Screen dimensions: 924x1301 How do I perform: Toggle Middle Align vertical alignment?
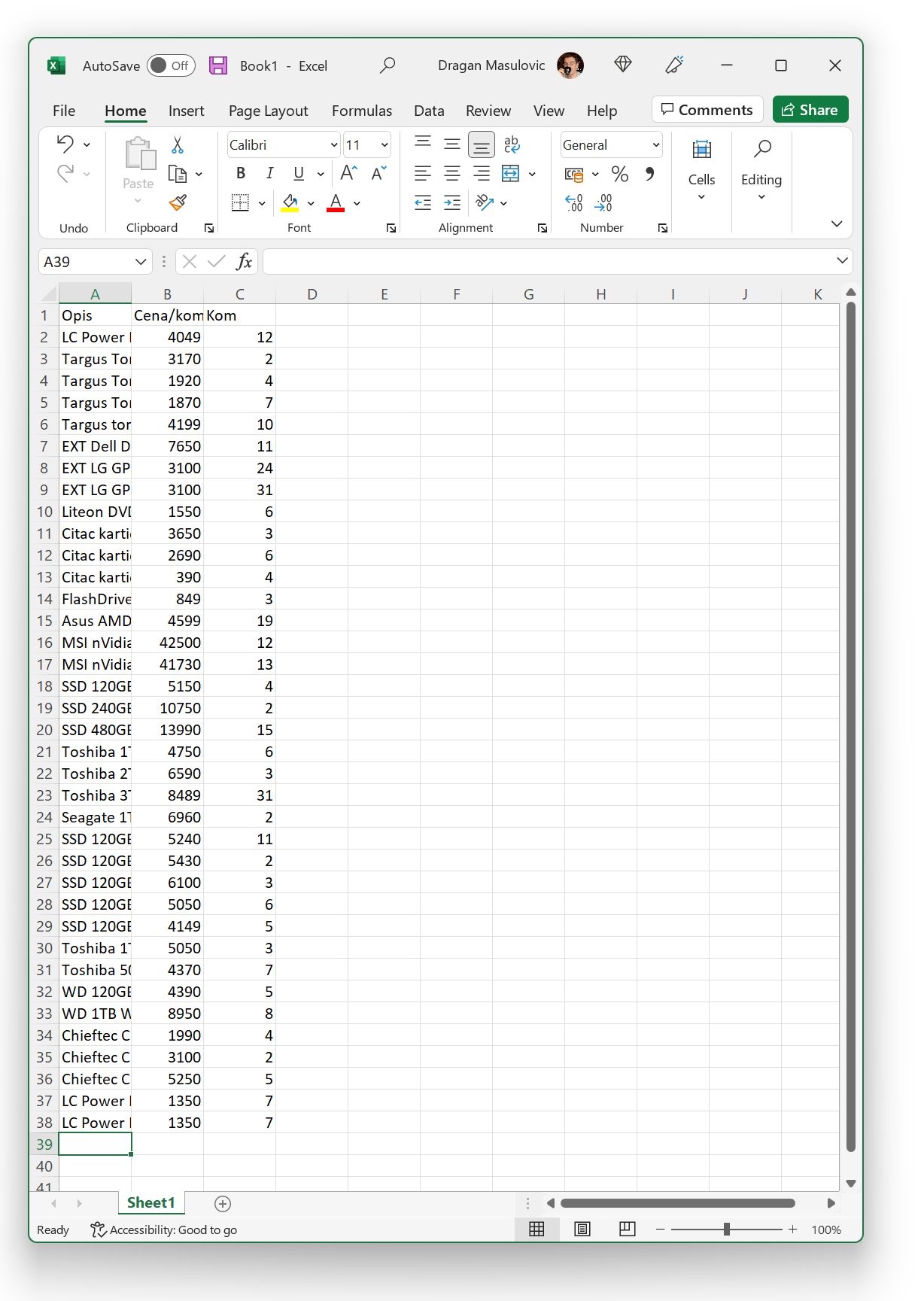tap(452, 144)
